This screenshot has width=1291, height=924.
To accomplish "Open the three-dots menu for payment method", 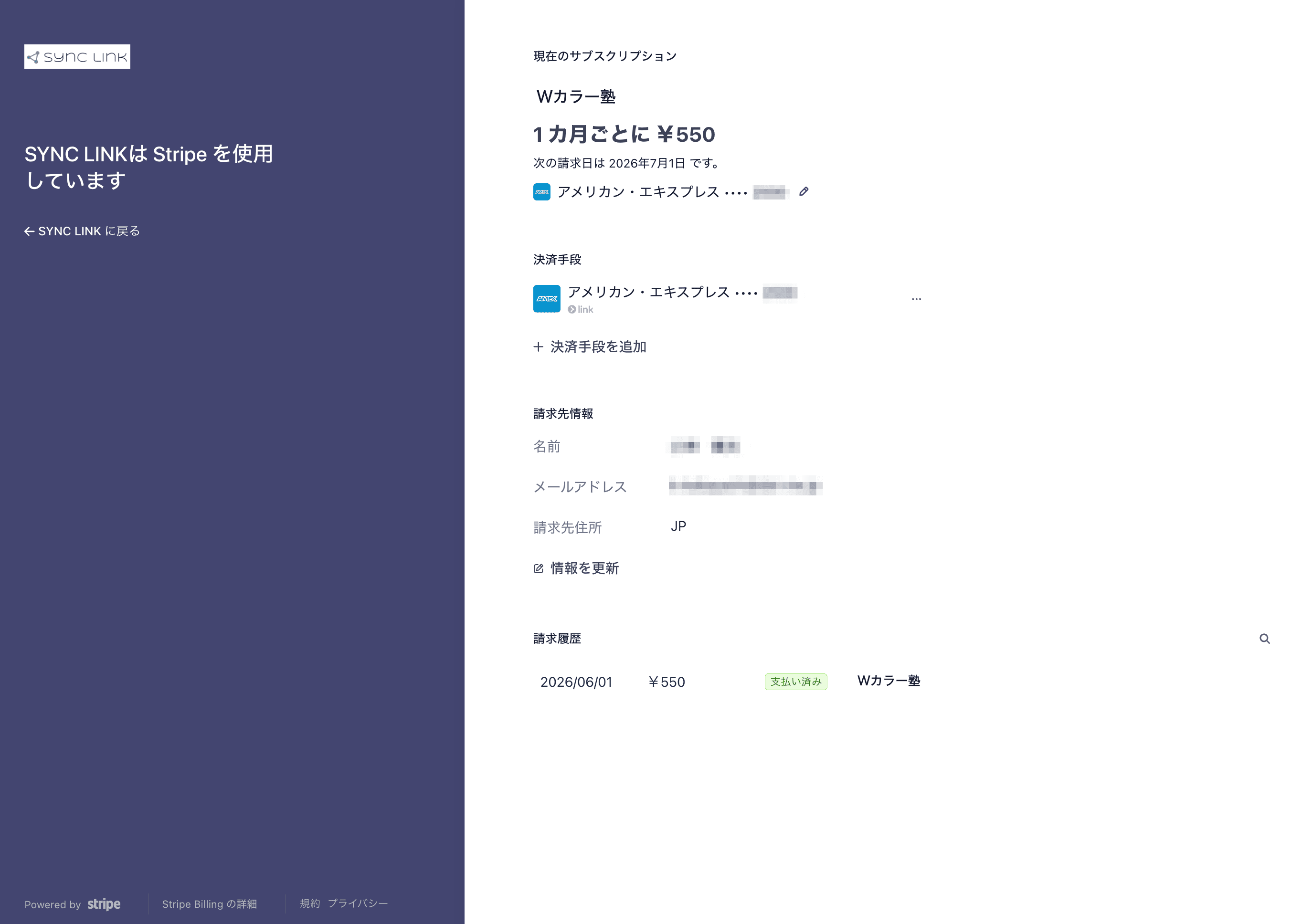I will tap(916, 299).
